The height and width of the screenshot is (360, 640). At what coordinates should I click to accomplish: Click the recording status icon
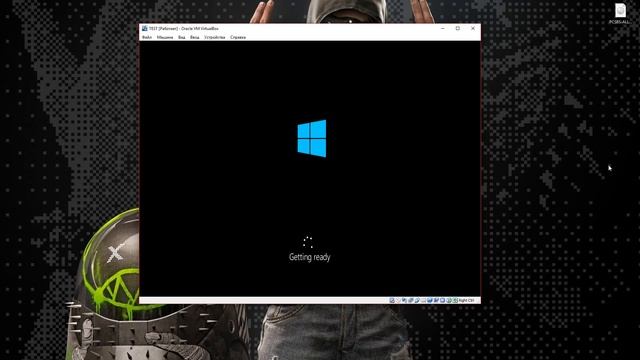(x=436, y=300)
